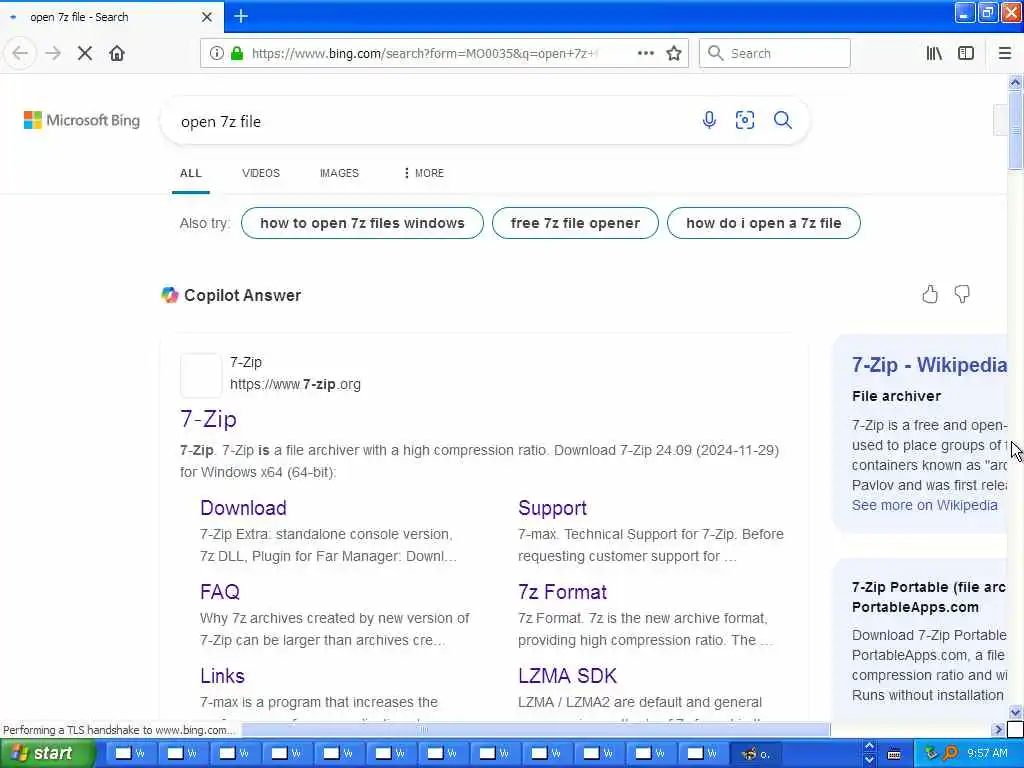Click the Copilot Answer logo
The width and height of the screenshot is (1024, 768).
pos(170,295)
